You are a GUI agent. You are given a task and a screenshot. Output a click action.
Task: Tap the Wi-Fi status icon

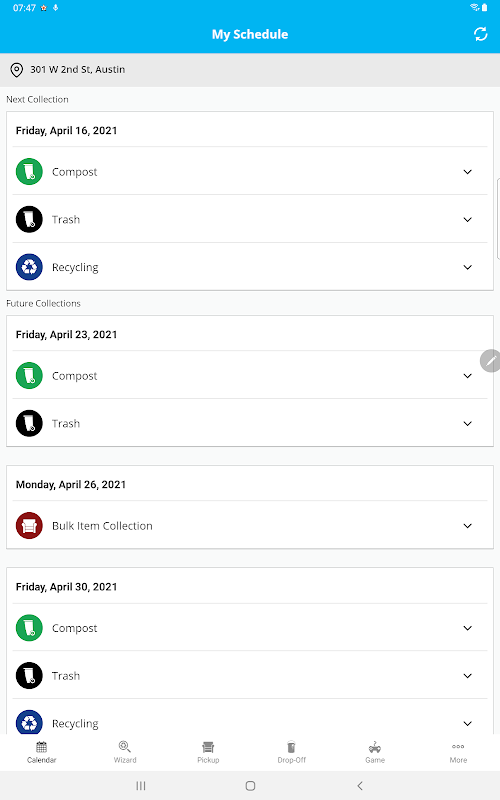pos(474,8)
